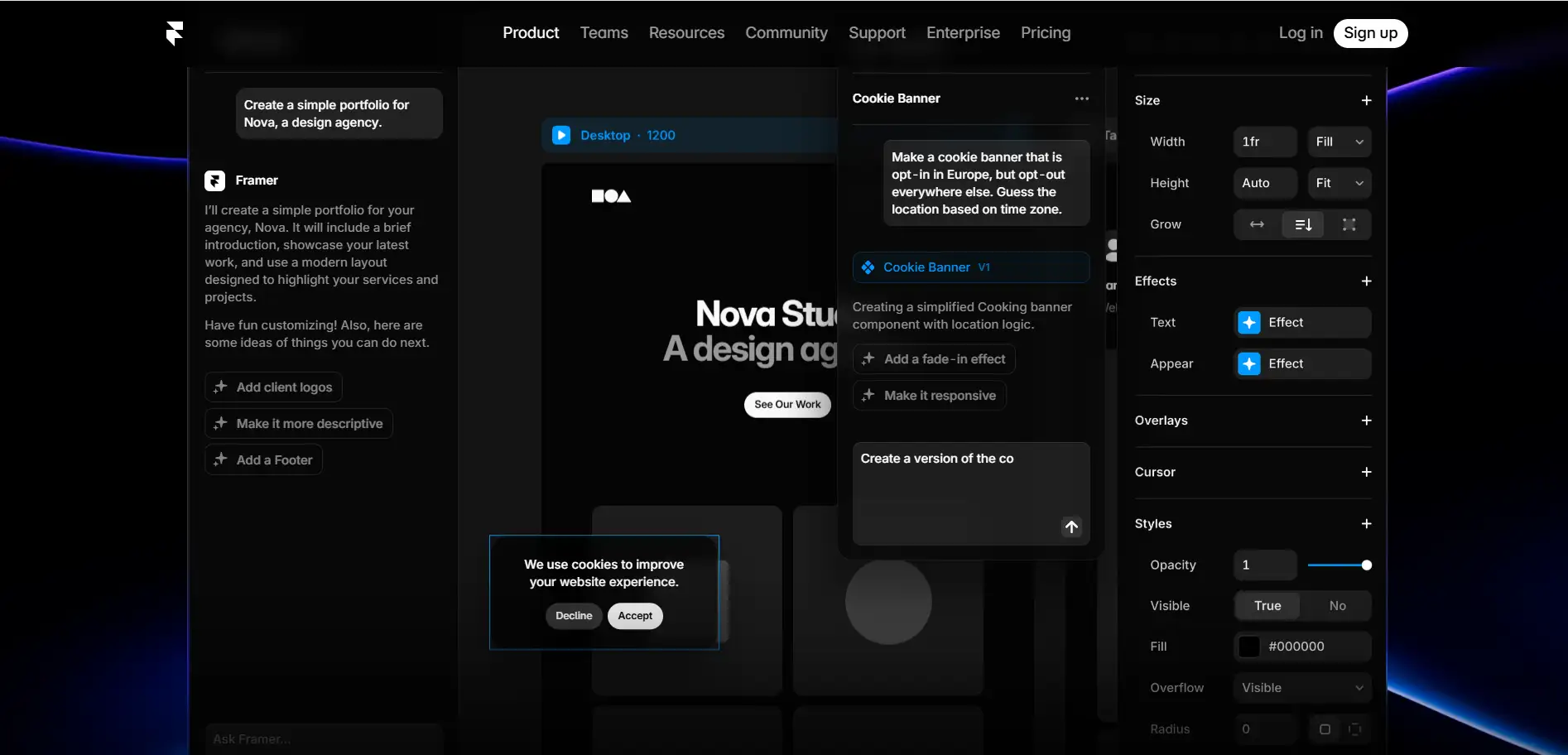Open the Width Fill dropdown

point(1340,142)
